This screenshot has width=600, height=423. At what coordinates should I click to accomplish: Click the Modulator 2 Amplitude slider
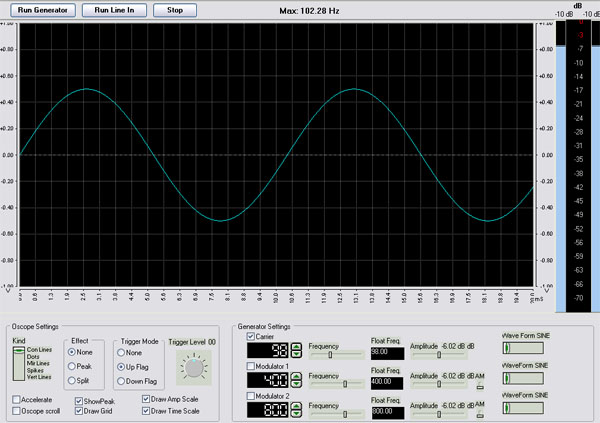pyautogui.click(x=439, y=414)
